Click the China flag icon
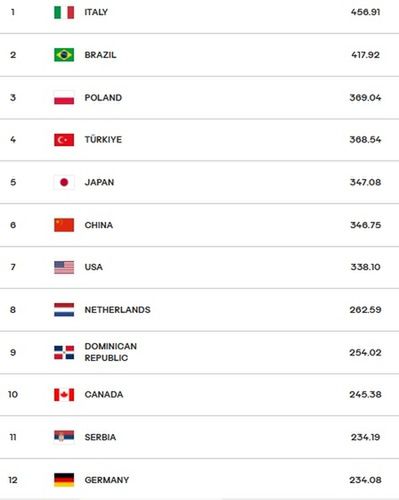The height and width of the screenshot is (500, 399). point(64,225)
